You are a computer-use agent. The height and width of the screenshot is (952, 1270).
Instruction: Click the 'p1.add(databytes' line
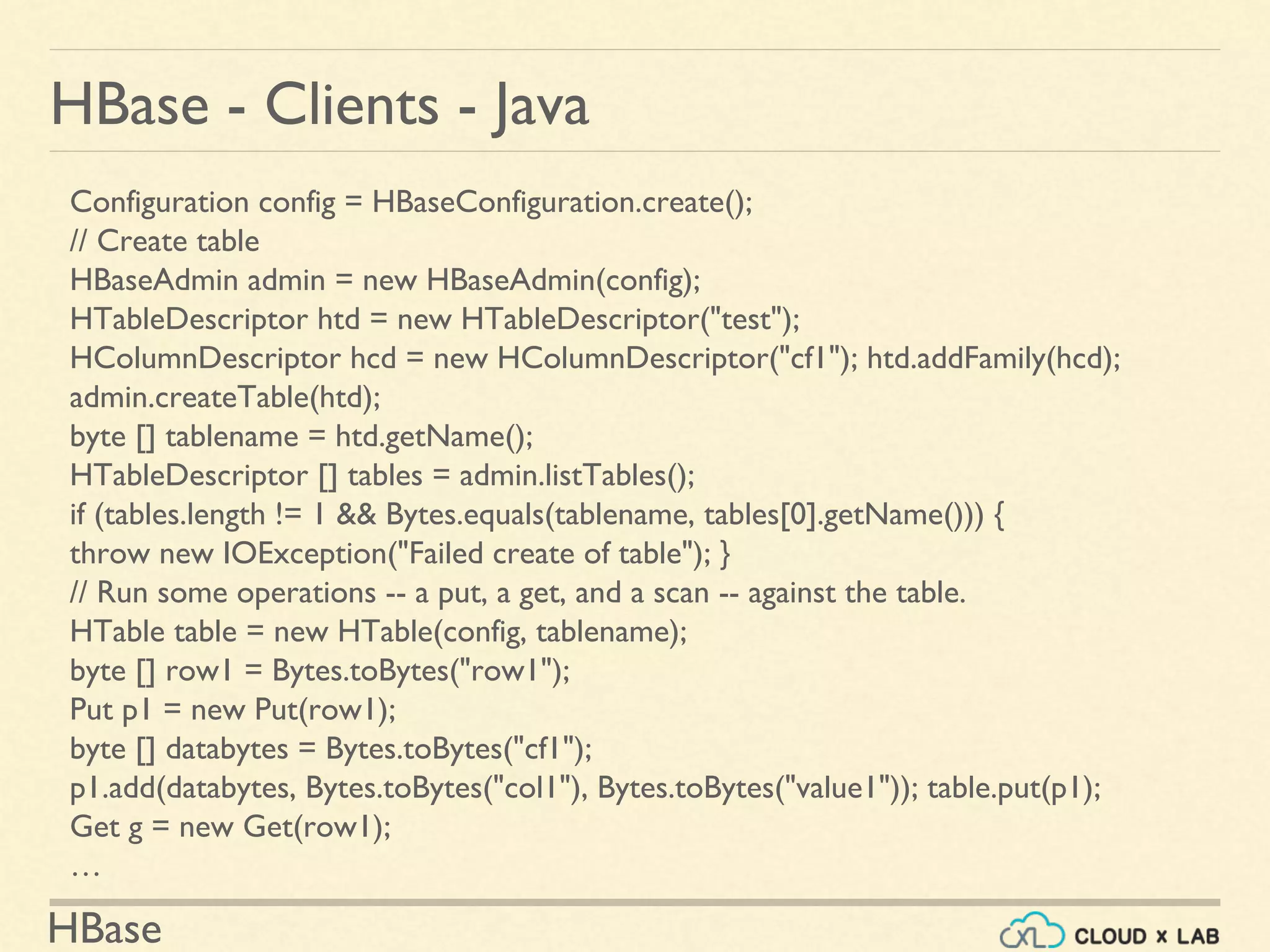coord(585,788)
